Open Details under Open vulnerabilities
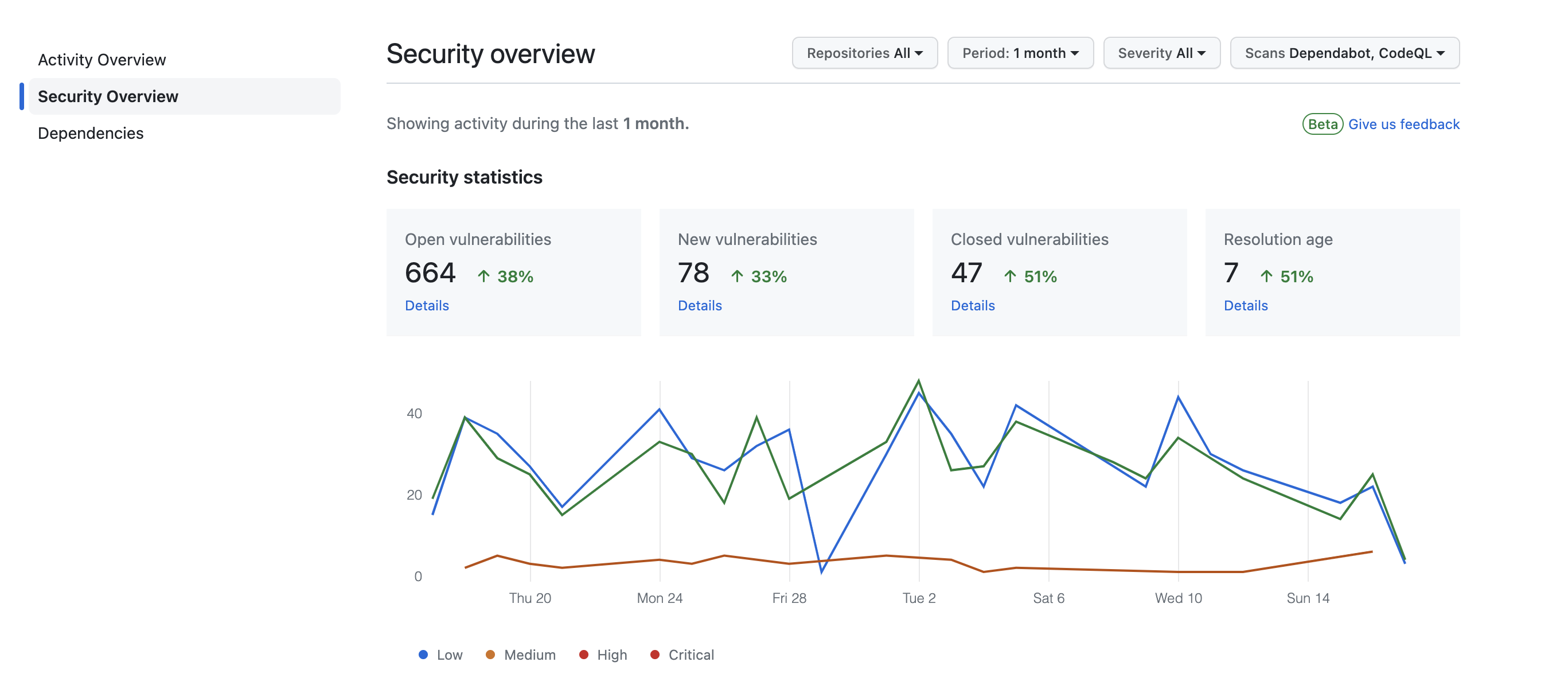Image resolution: width=1568 pixels, height=693 pixels. [427, 305]
